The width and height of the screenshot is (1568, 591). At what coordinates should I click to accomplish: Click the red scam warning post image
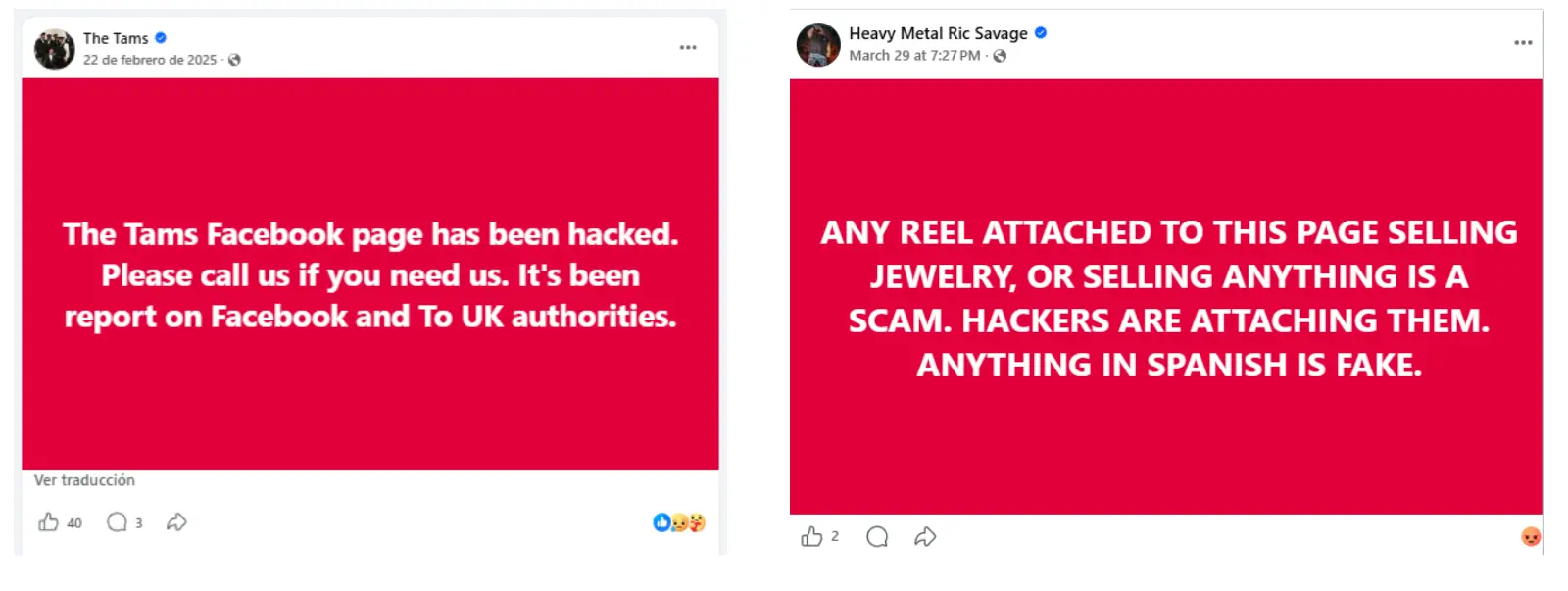click(x=1166, y=296)
